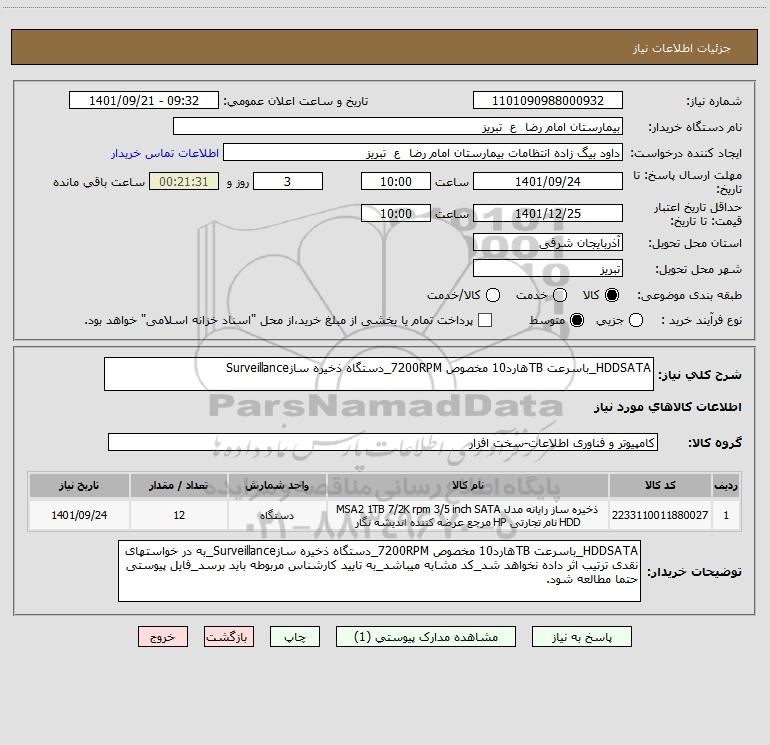Image resolution: width=770 pixels, height=745 pixels.
Task: Click the پاسخ به نیاز button
Action: pos(581,636)
